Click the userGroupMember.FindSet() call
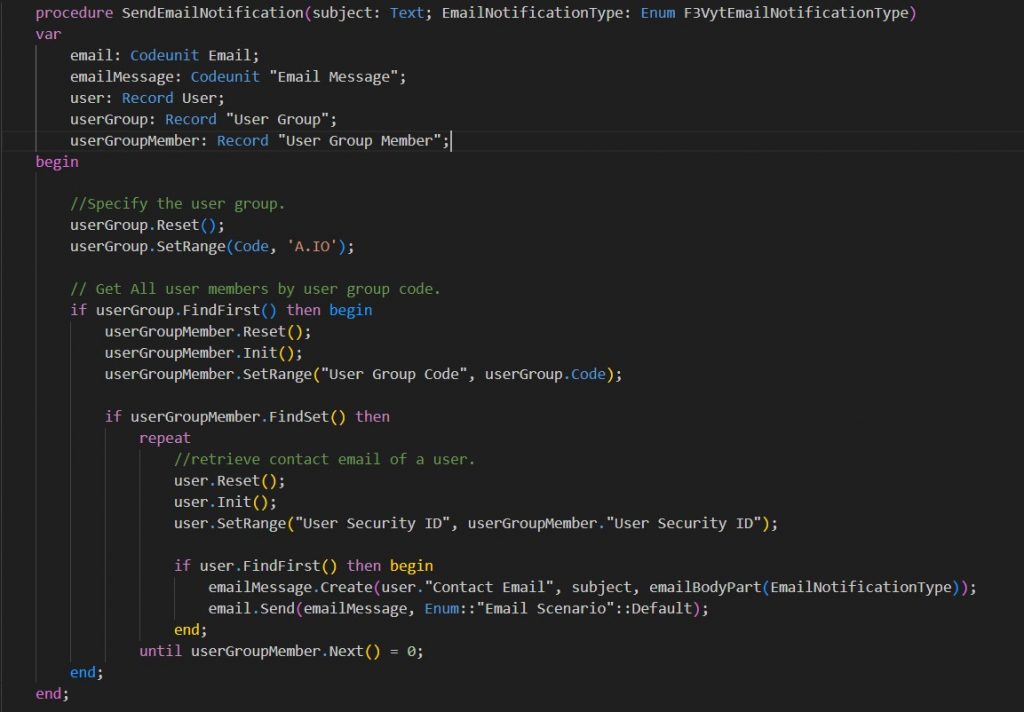Image resolution: width=1024 pixels, height=712 pixels. point(238,416)
